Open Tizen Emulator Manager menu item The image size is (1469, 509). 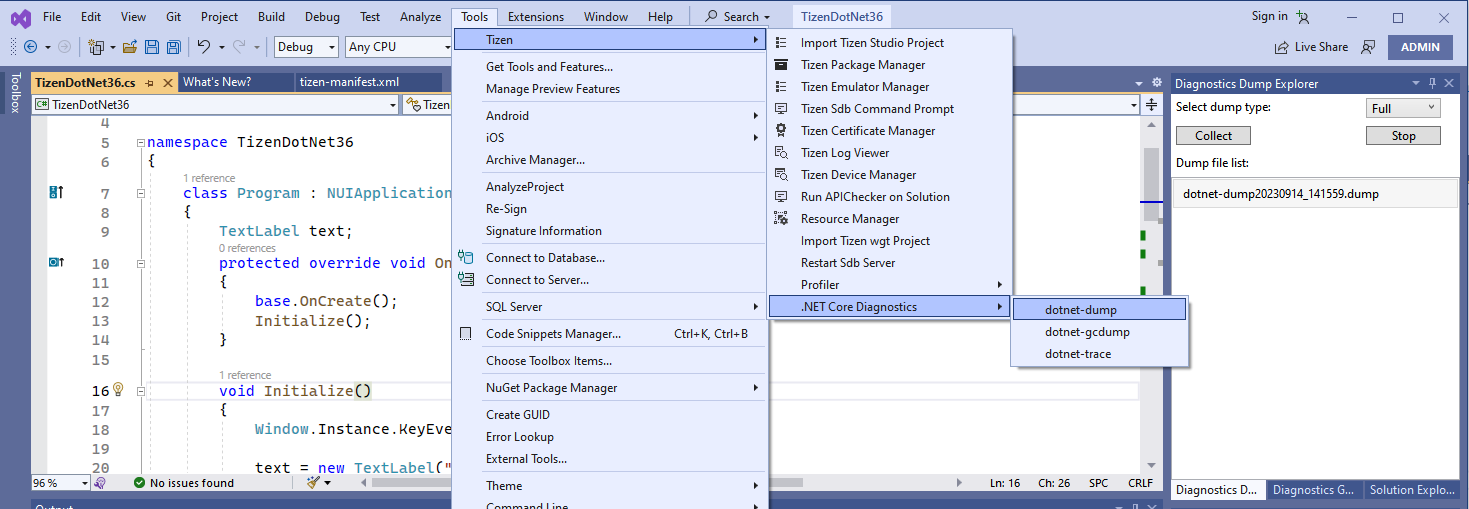(864, 87)
